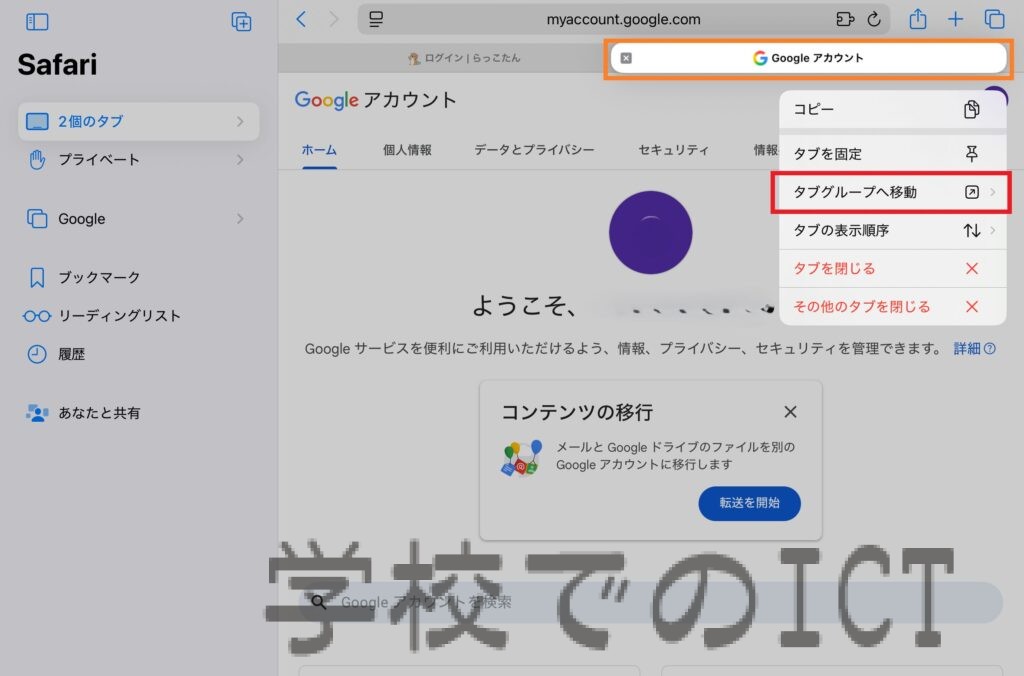Choose タブを閉じる in the menu
This screenshot has width=1024, height=676.
pyautogui.click(x=893, y=268)
